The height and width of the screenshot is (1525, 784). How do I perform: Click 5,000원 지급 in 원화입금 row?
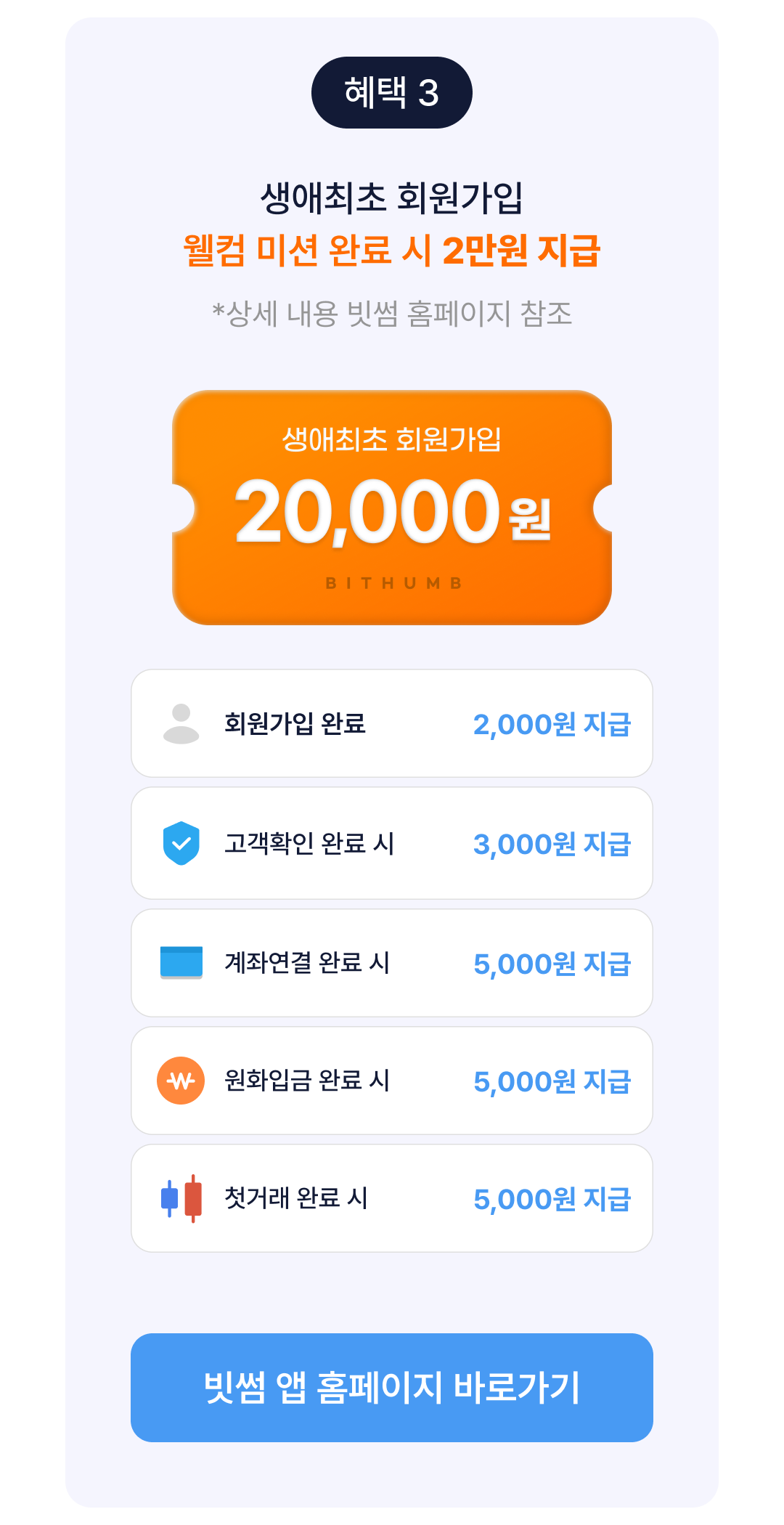[x=552, y=1081]
